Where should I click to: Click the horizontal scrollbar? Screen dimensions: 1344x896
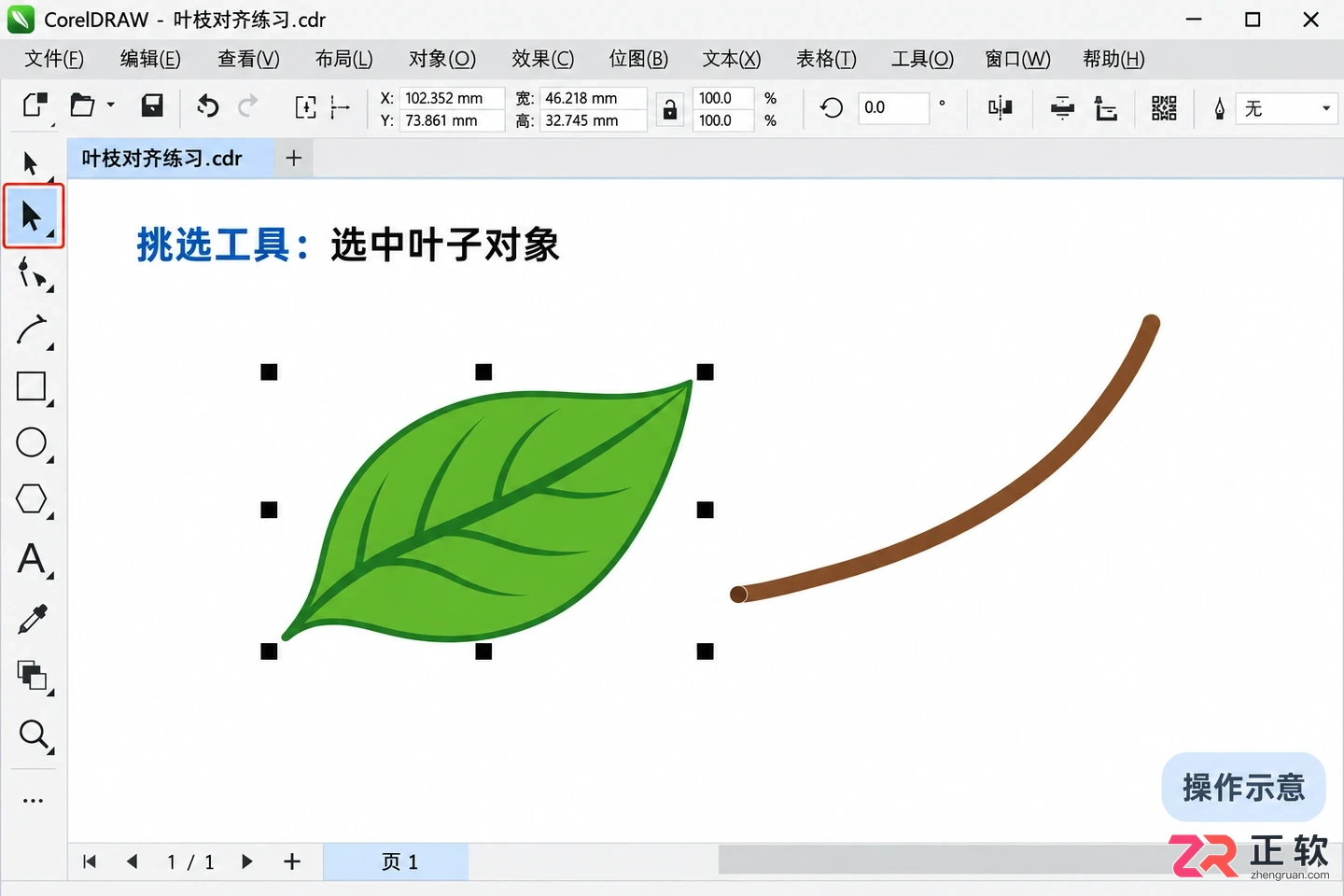[943, 860]
